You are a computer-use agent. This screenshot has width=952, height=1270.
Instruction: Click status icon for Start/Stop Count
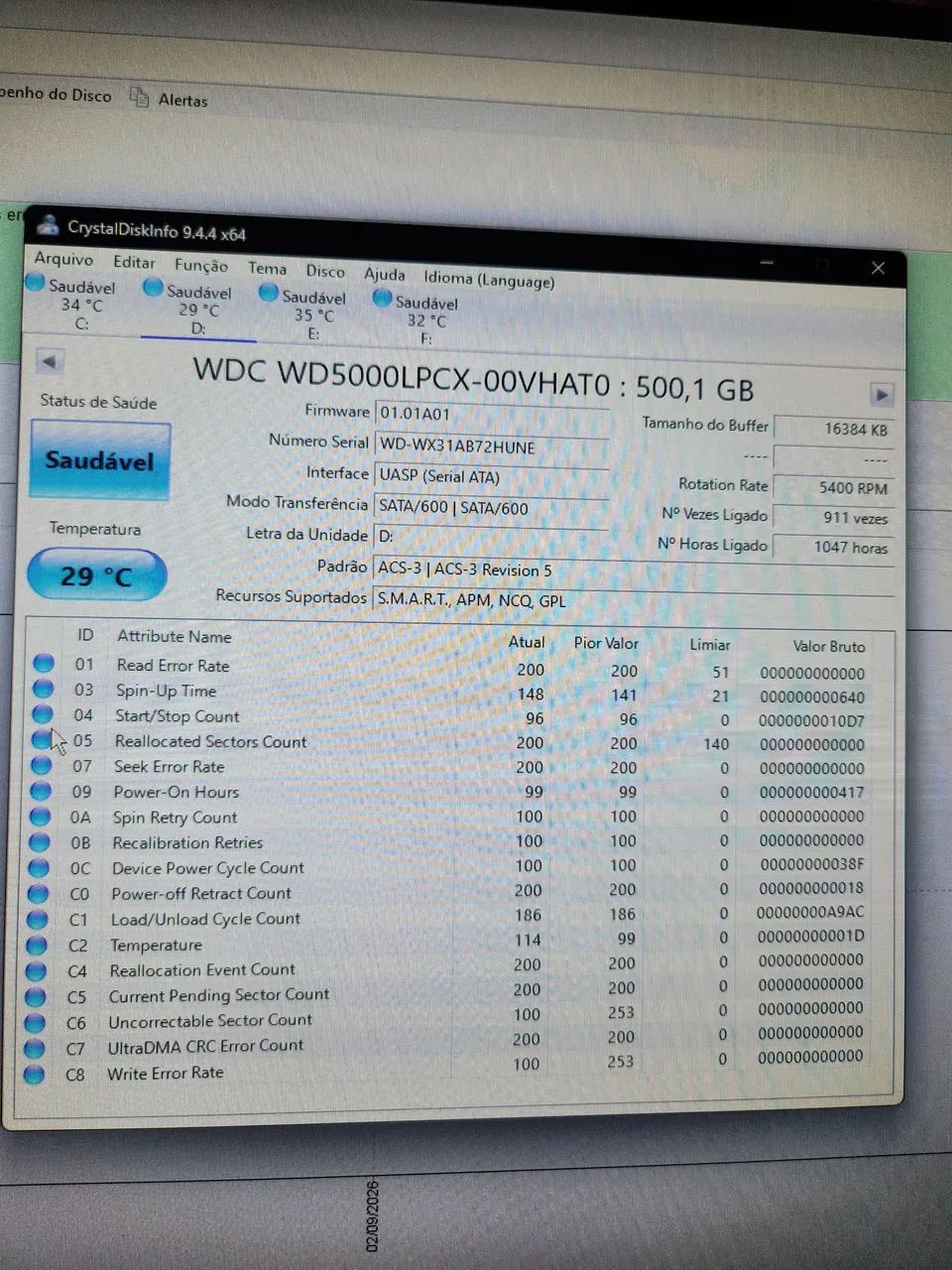42,713
